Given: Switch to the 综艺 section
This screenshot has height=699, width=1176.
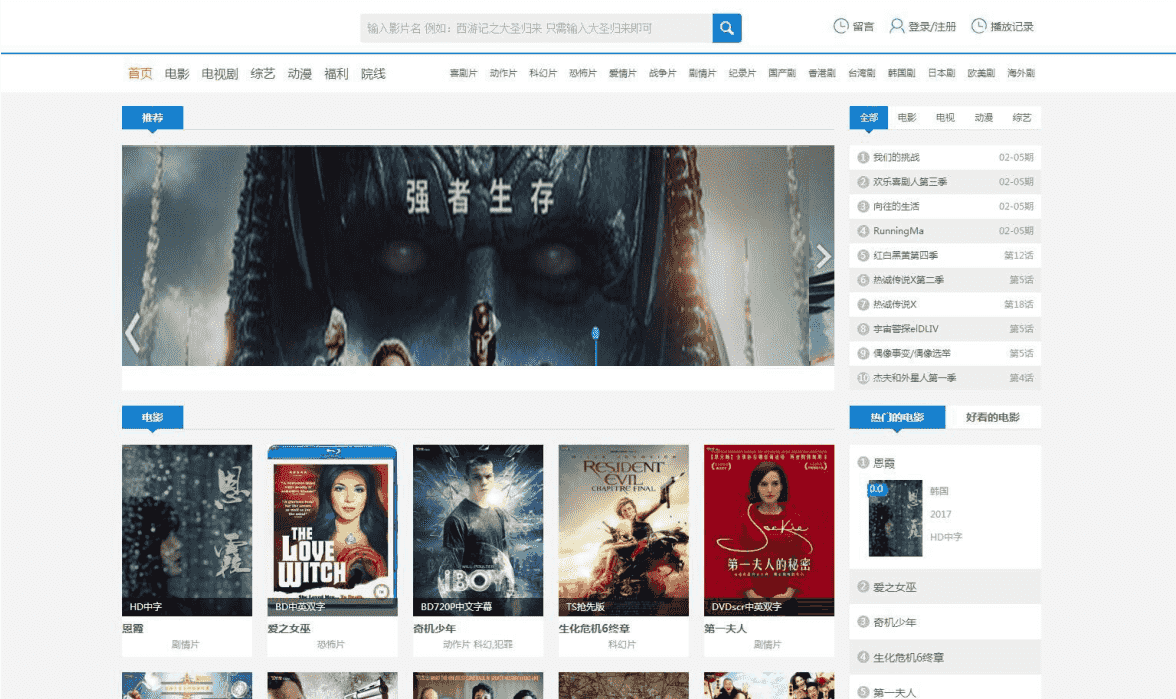Looking at the screenshot, I should click(260, 73).
